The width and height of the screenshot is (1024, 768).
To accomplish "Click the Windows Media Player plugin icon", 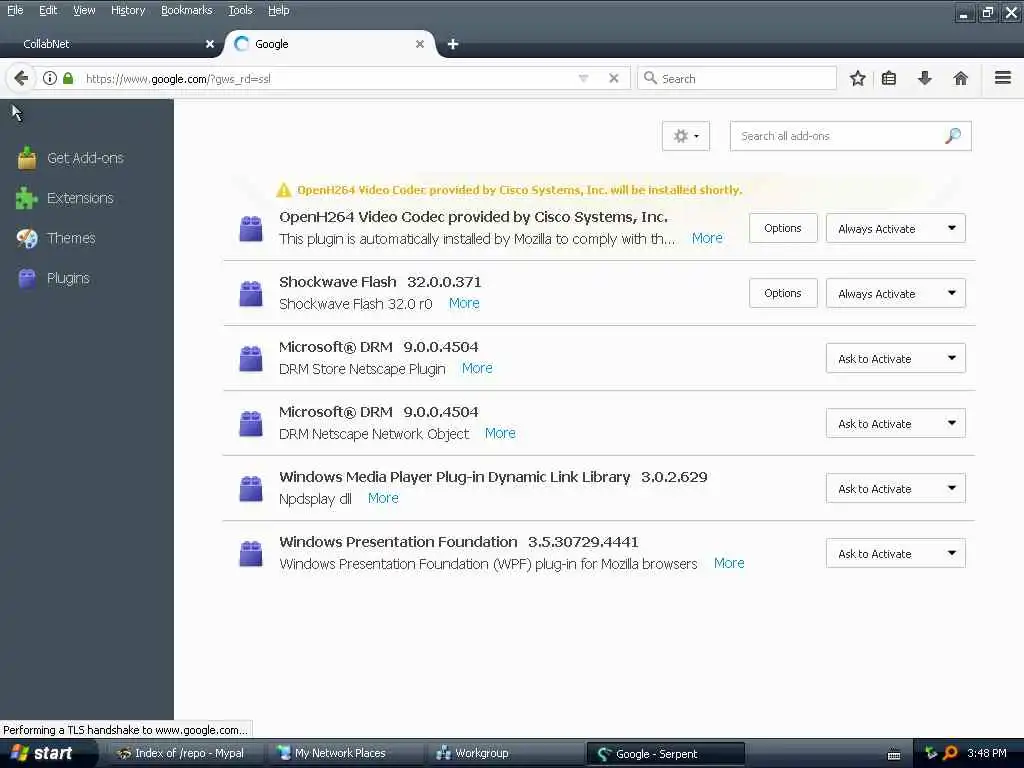I will (251, 488).
